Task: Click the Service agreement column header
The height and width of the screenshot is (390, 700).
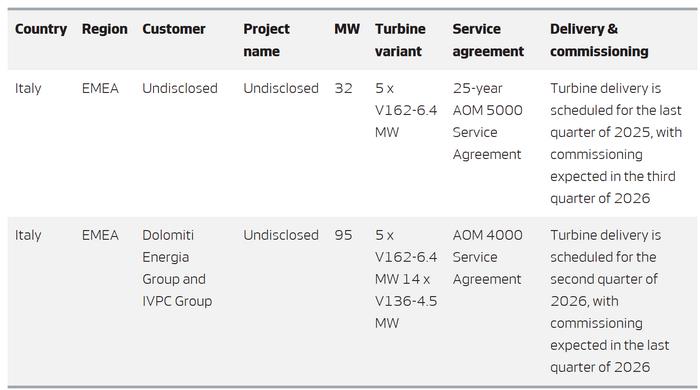Action: pos(488,40)
